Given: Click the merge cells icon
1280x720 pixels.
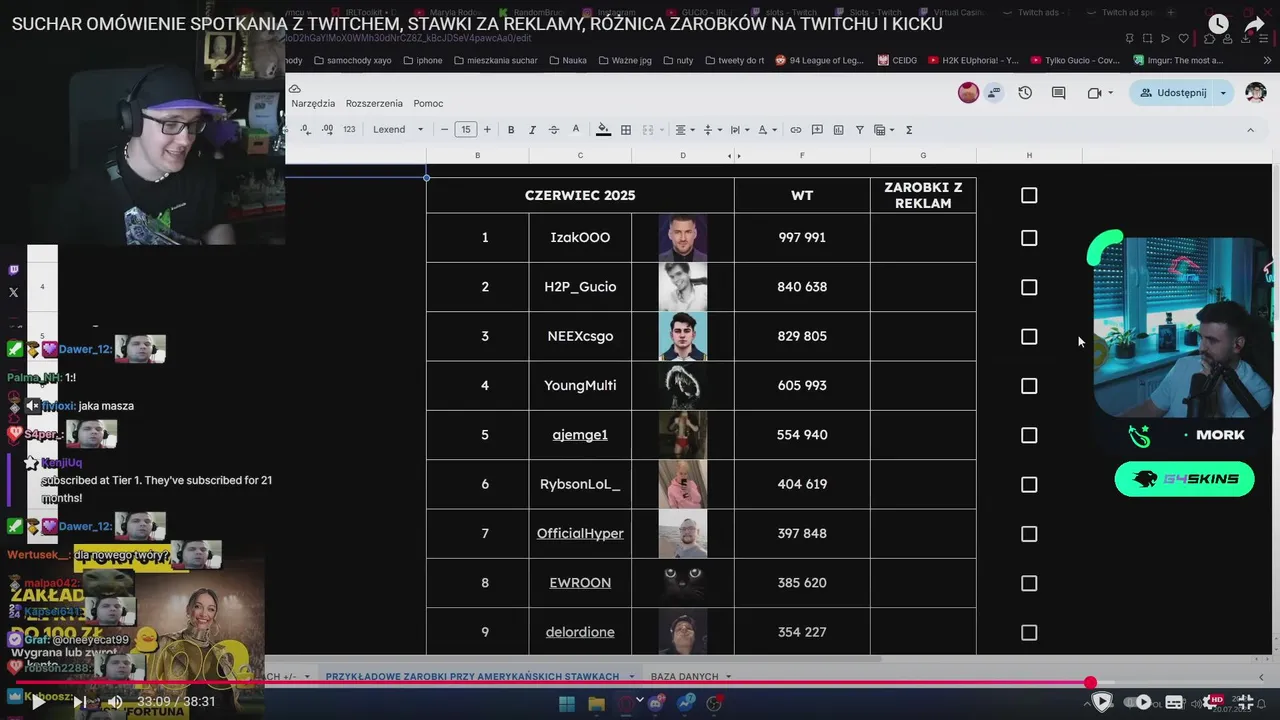Looking at the screenshot, I should tap(648, 130).
